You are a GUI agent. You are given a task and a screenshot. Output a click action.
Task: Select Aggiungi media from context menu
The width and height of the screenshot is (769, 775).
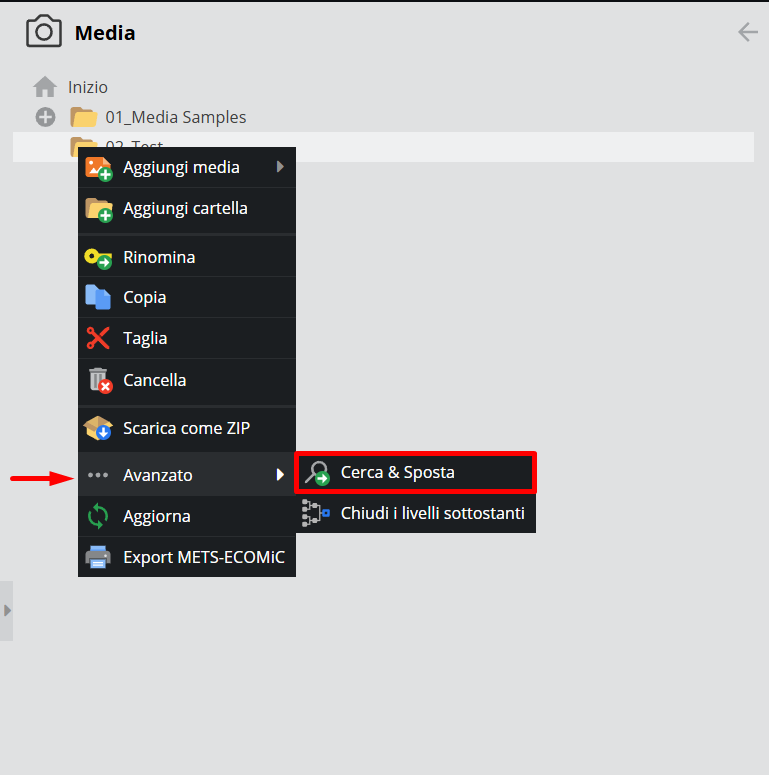click(x=181, y=167)
